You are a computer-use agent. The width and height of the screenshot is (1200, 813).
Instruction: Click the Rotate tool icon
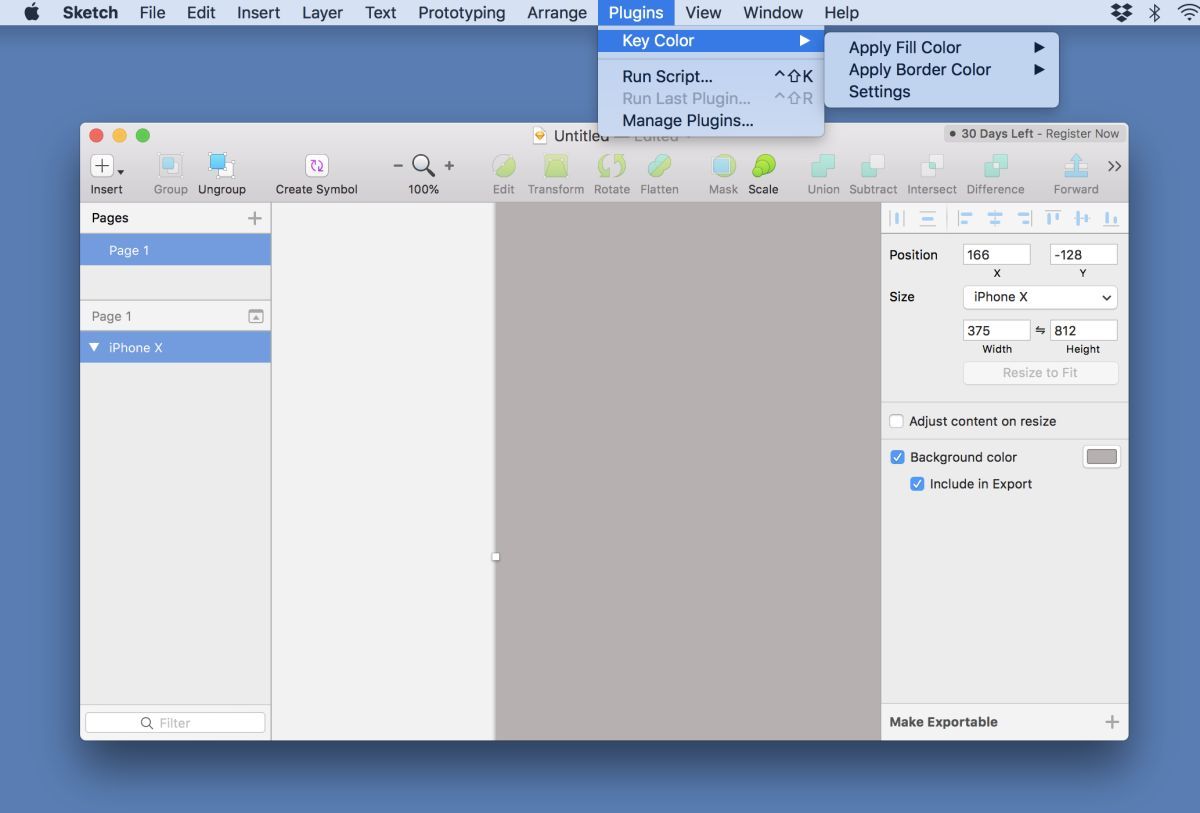click(611, 166)
